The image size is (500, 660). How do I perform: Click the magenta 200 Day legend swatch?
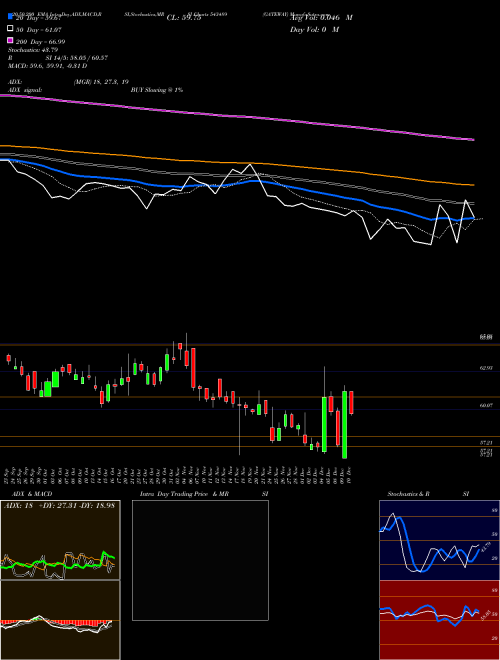point(10,41)
